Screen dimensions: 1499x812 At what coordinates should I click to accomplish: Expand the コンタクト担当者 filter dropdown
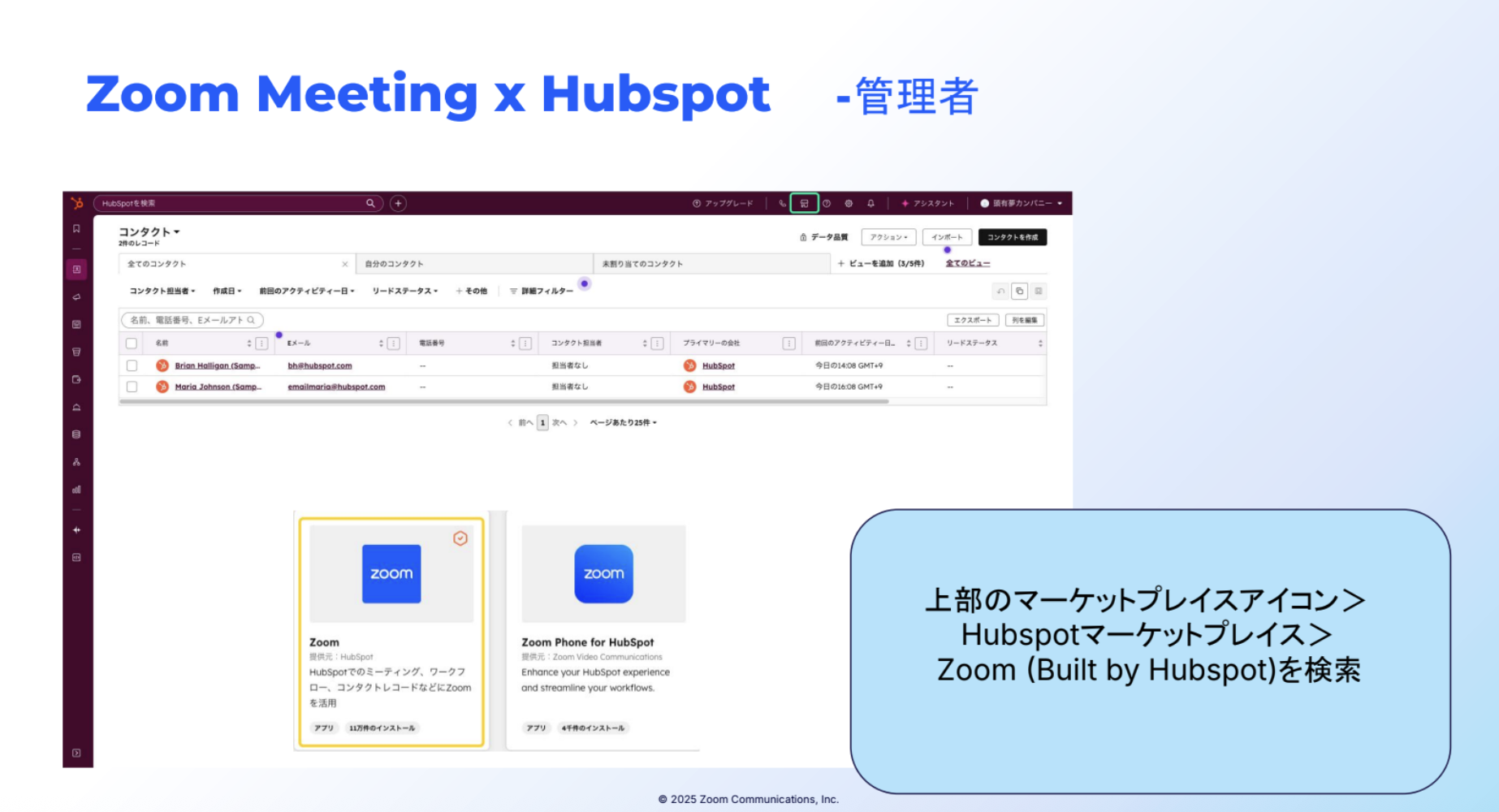[x=162, y=291]
